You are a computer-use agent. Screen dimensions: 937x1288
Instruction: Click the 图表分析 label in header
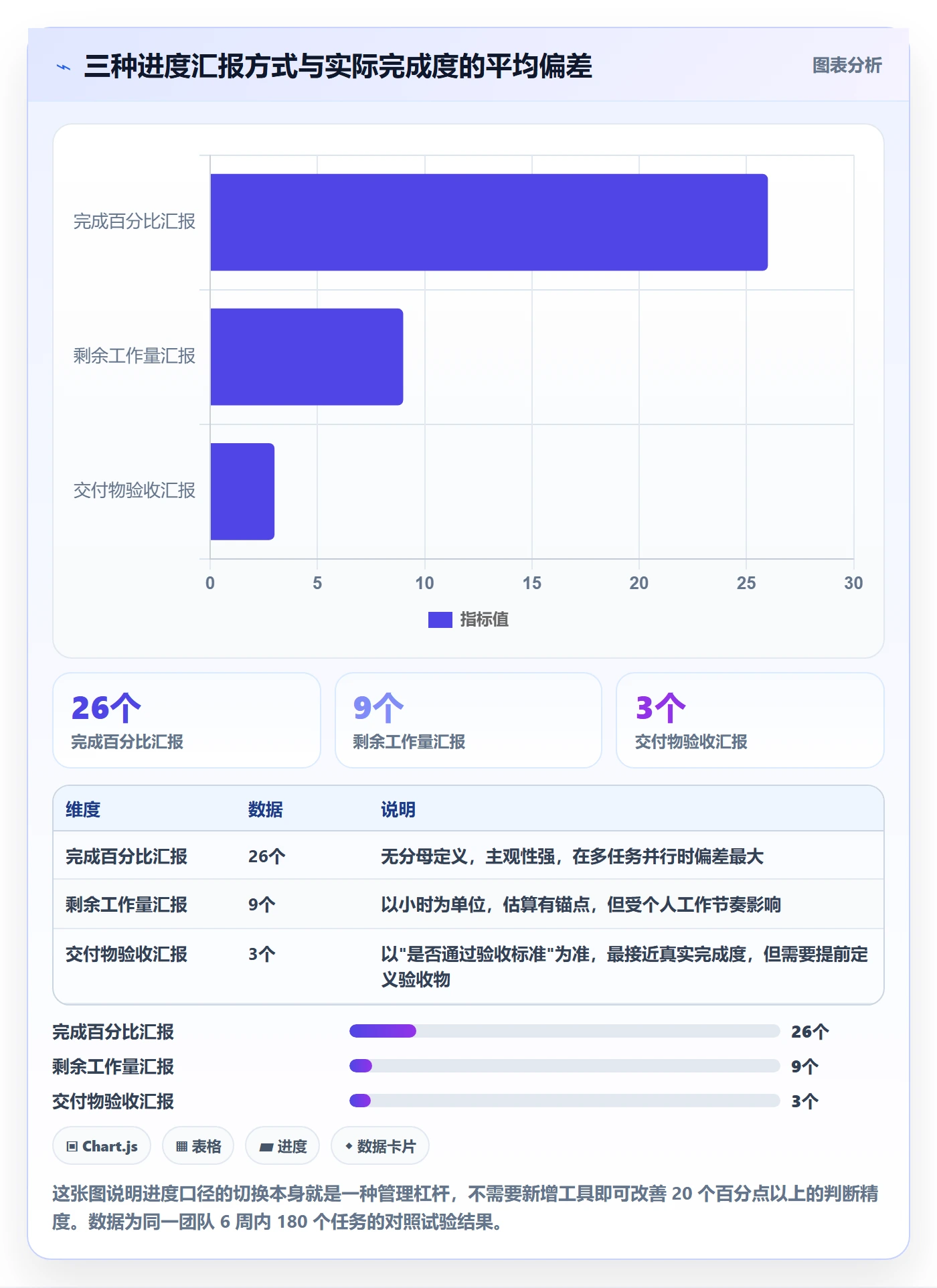847,65
